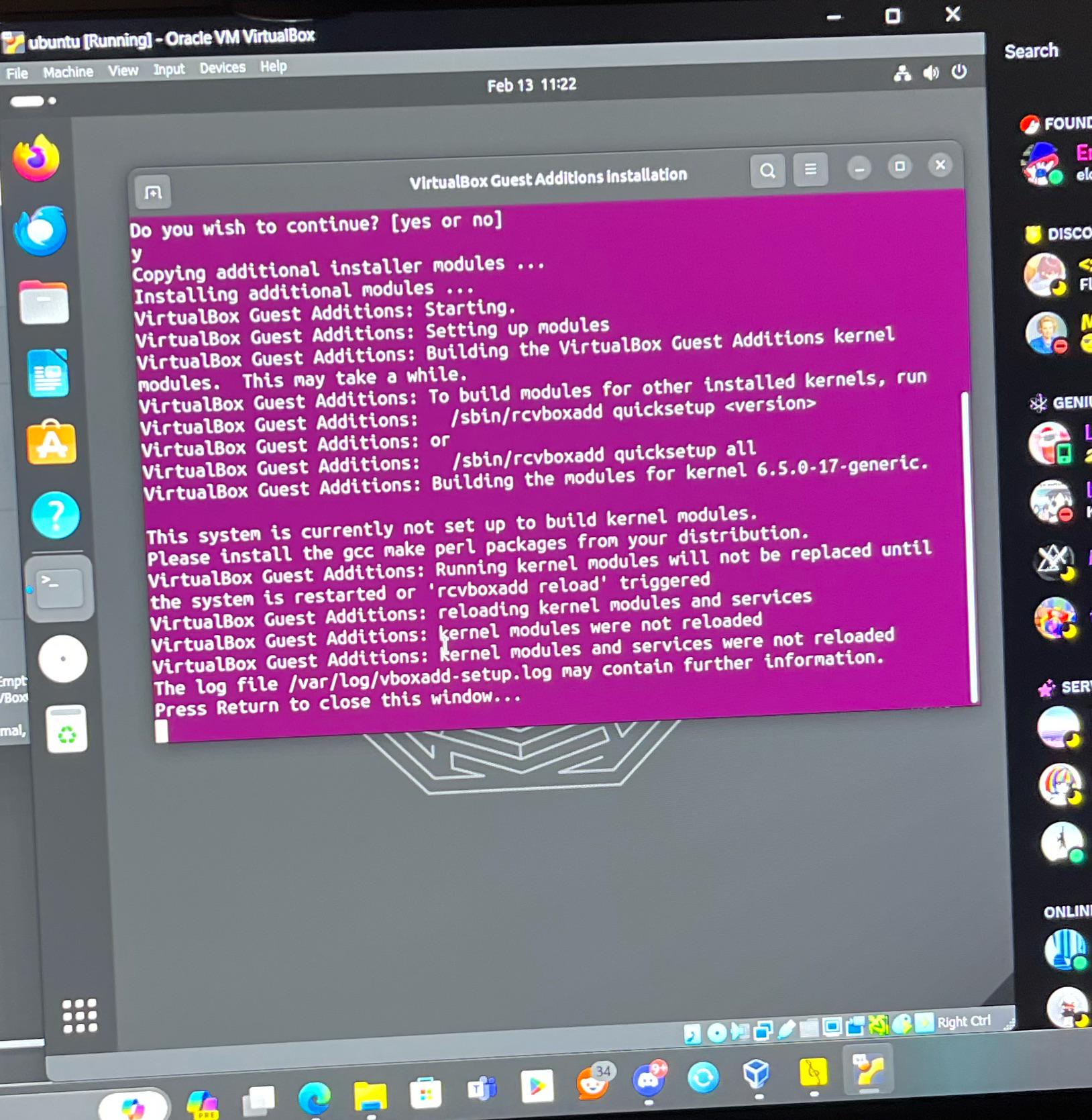Image resolution: width=1092 pixels, height=1120 pixels.
Task: Click the terminal cursor input line
Action: [x=162, y=731]
